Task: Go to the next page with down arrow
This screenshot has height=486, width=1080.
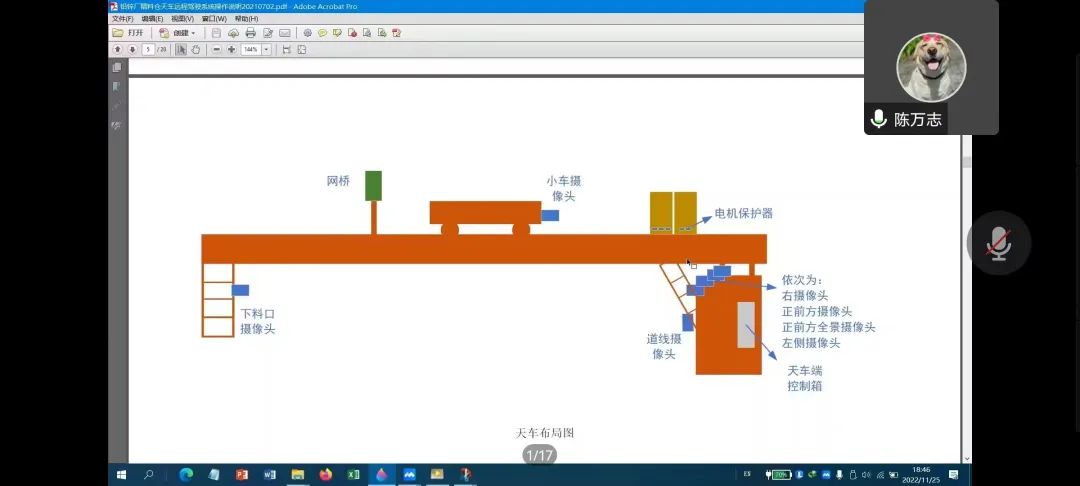Action: [132, 49]
